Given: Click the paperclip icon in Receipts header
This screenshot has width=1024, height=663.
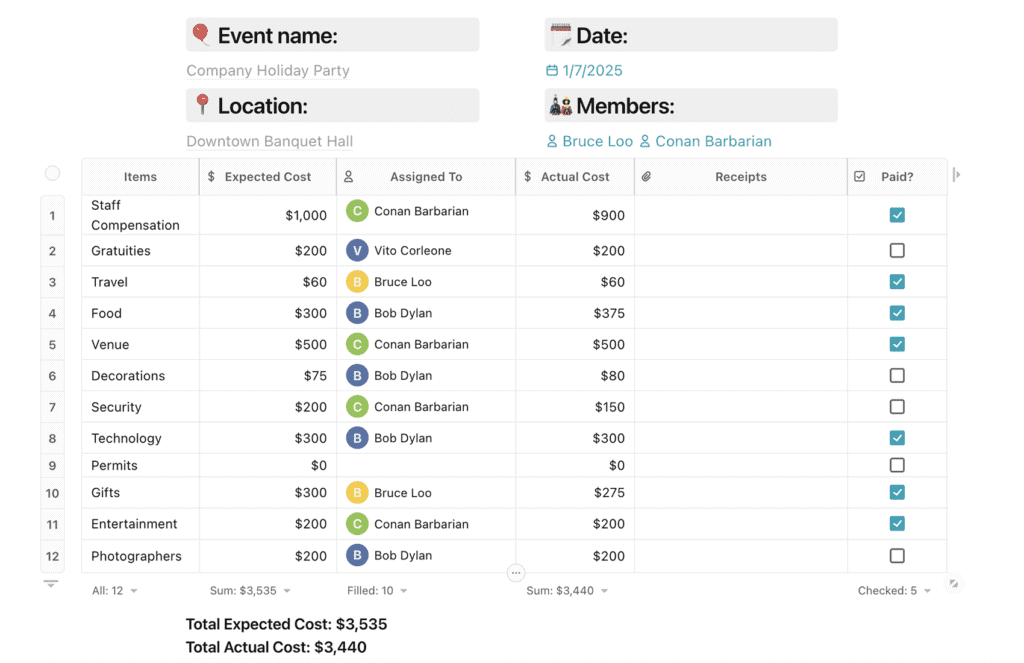Looking at the screenshot, I should [646, 177].
